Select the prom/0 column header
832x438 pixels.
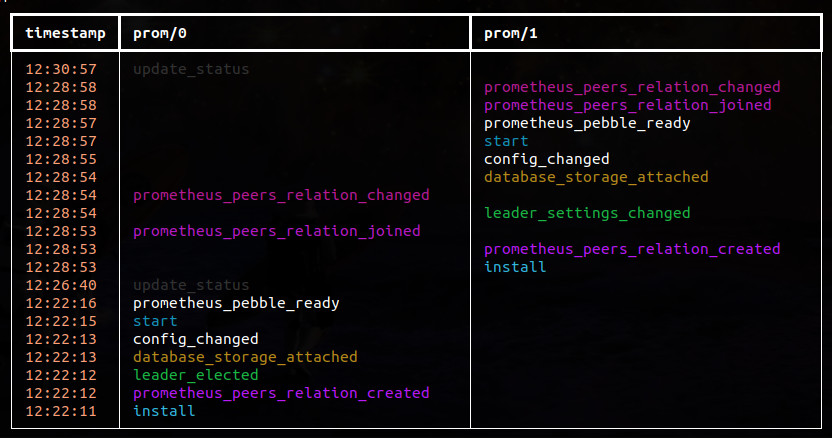(x=160, y=33)
